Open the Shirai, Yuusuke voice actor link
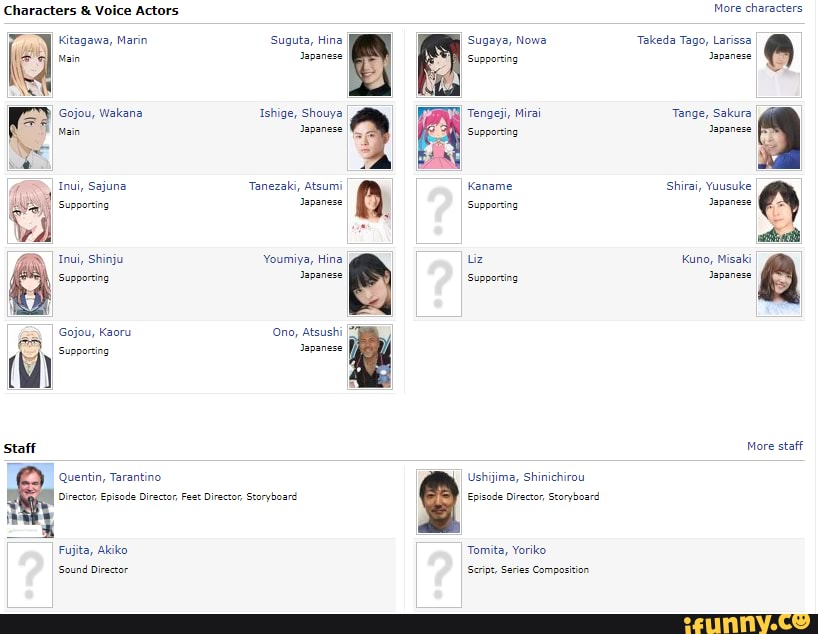 point(709,186)
